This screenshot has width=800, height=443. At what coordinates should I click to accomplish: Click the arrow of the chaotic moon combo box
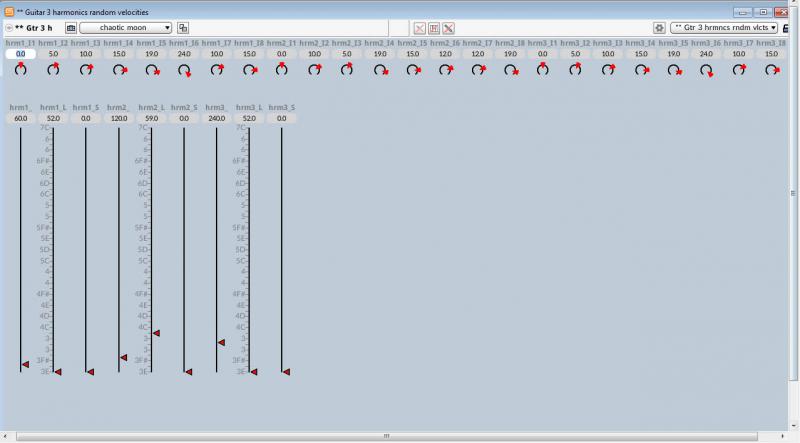167,28
